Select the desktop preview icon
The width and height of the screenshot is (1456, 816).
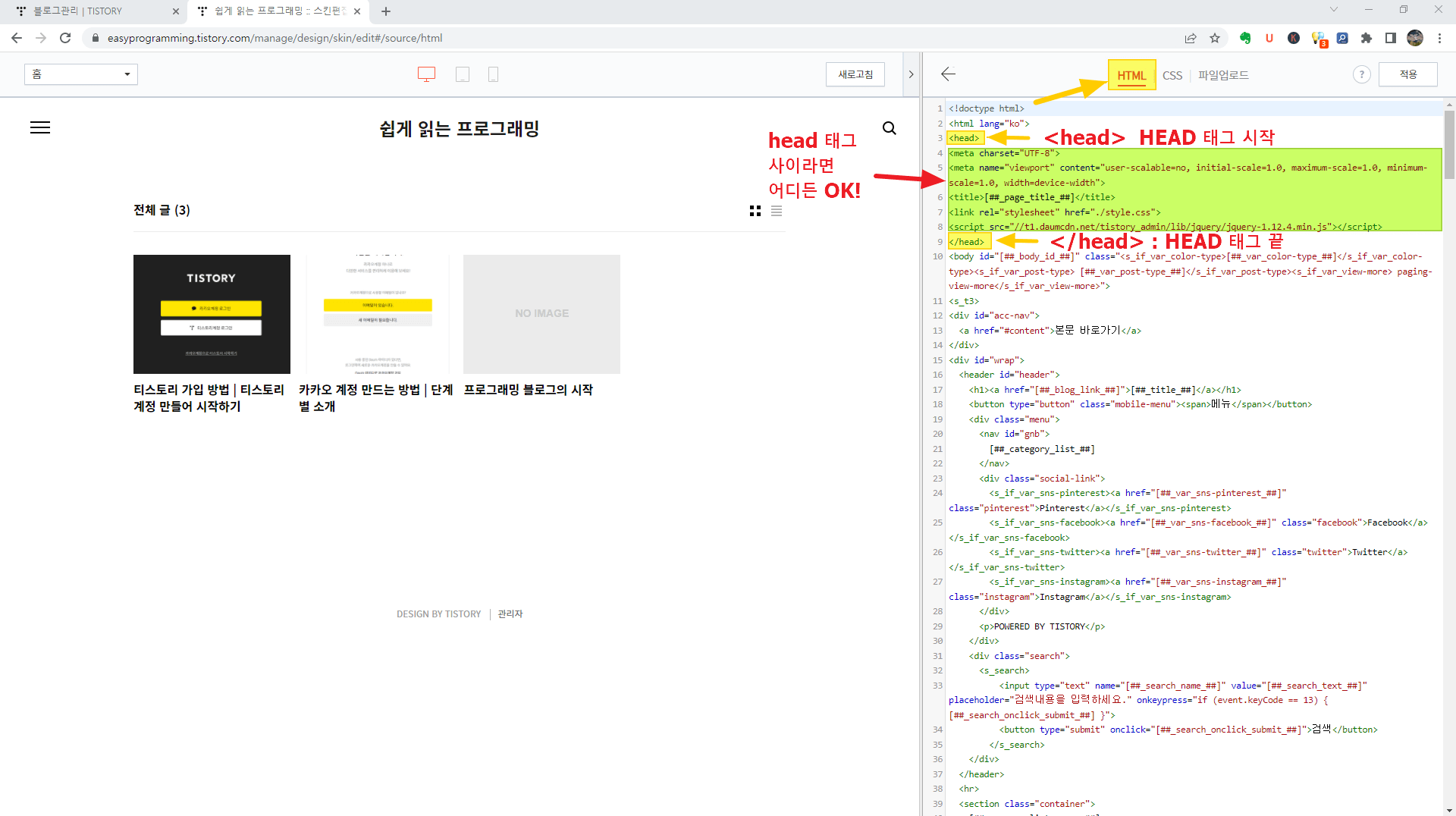pos(426,74)
